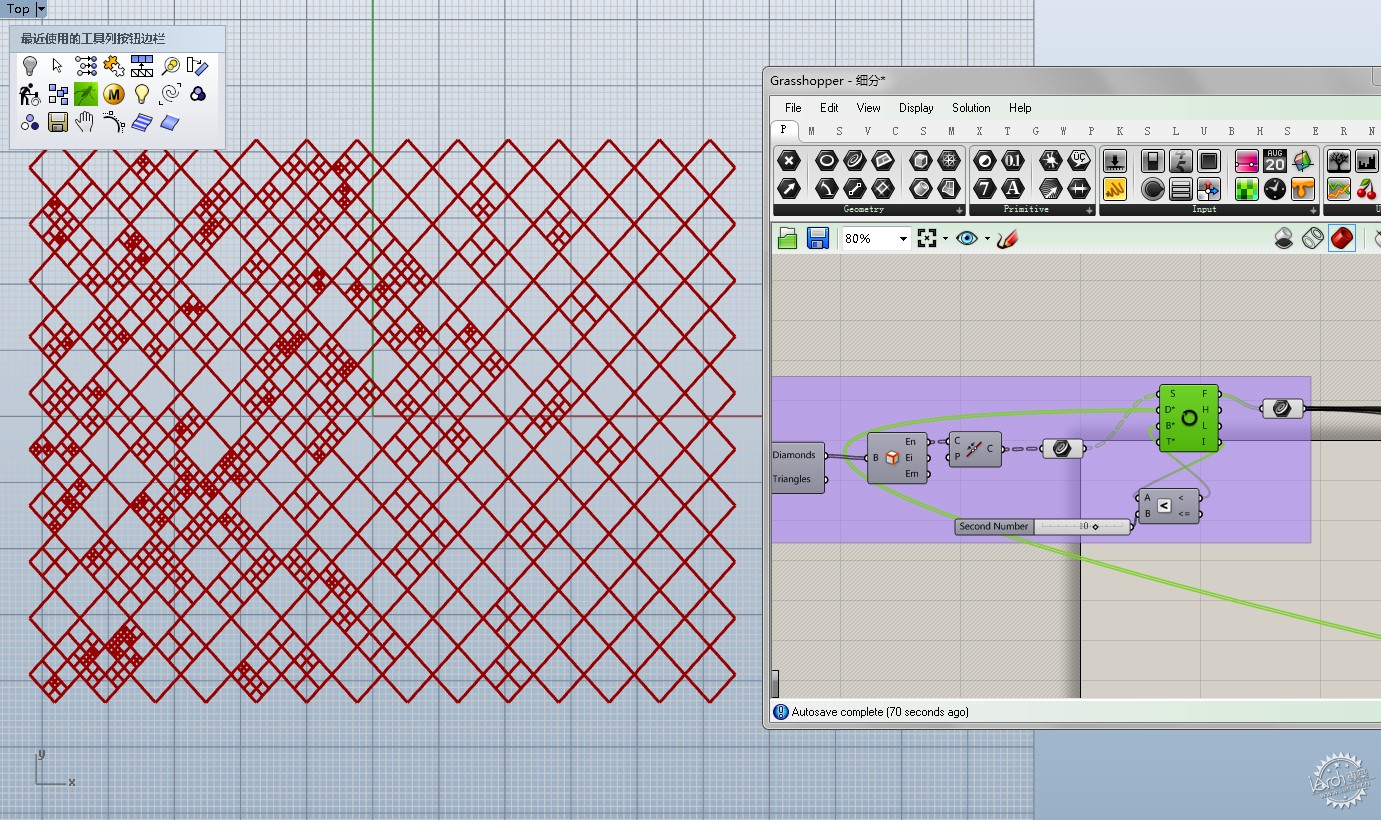Switch to no preview mode icon

(1283, 238)
